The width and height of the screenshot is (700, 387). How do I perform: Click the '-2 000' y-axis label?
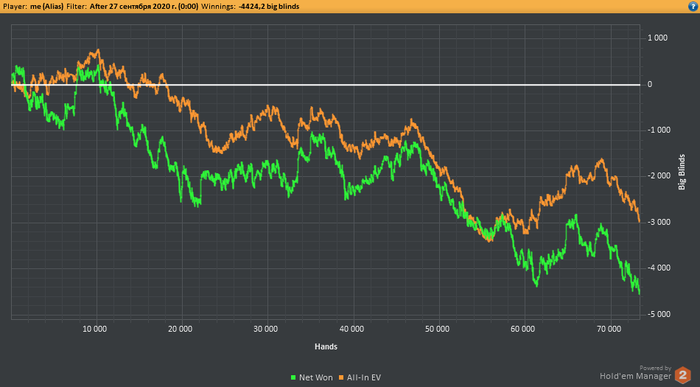click(659, 176)
